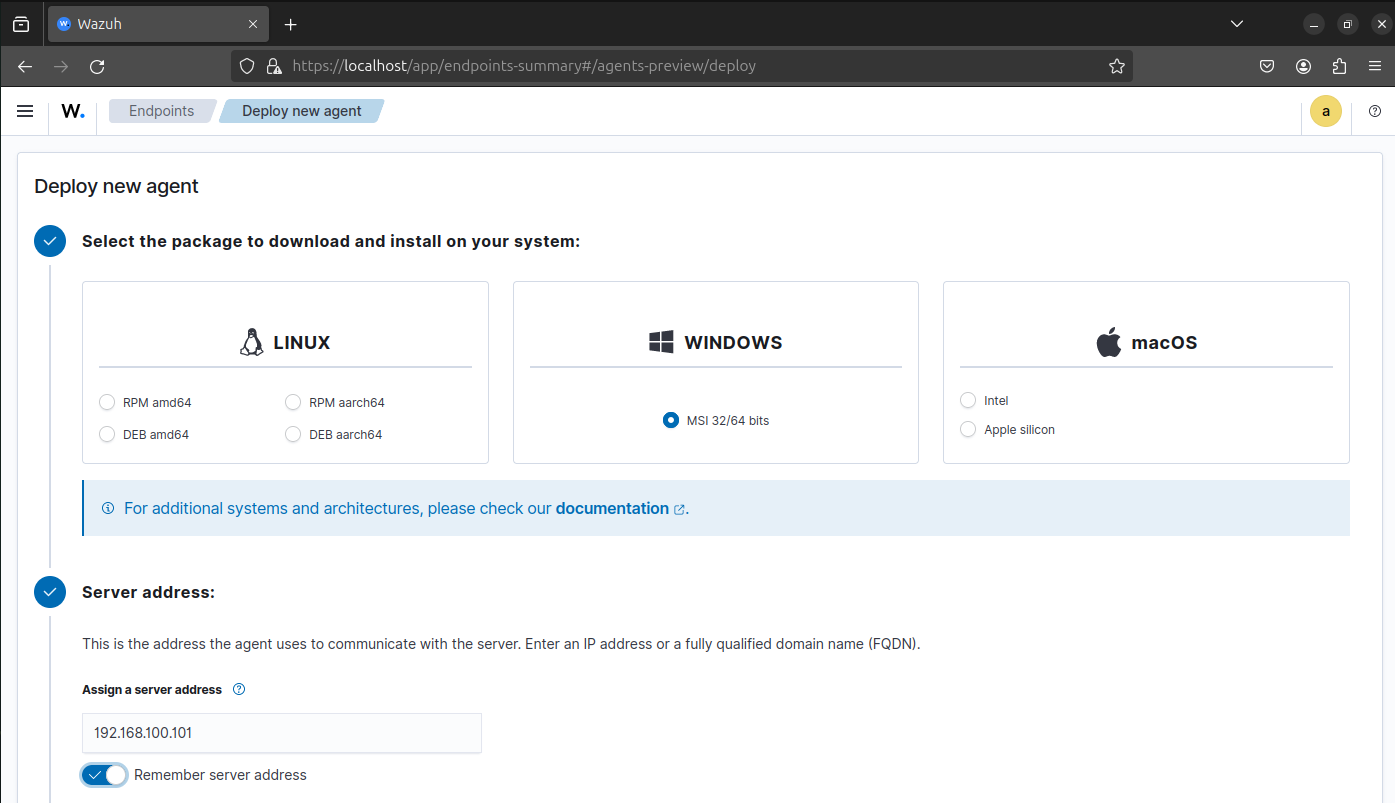
Task: Click the step one completed checkmark circle
Action: [50, 241]
